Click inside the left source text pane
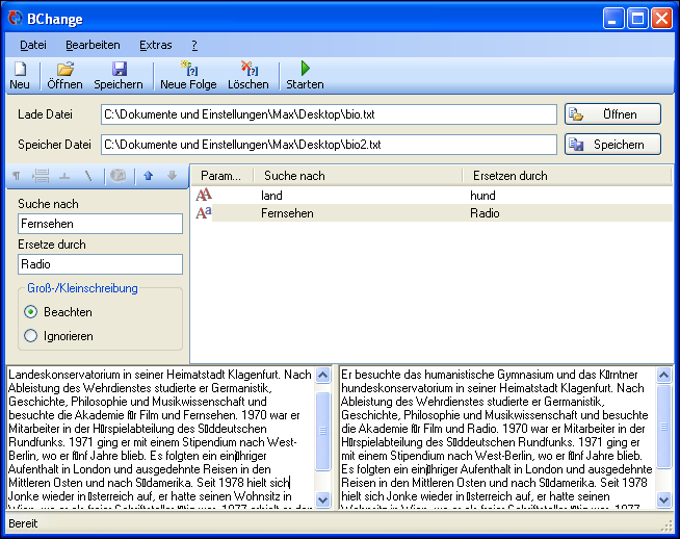 [160, 438]
